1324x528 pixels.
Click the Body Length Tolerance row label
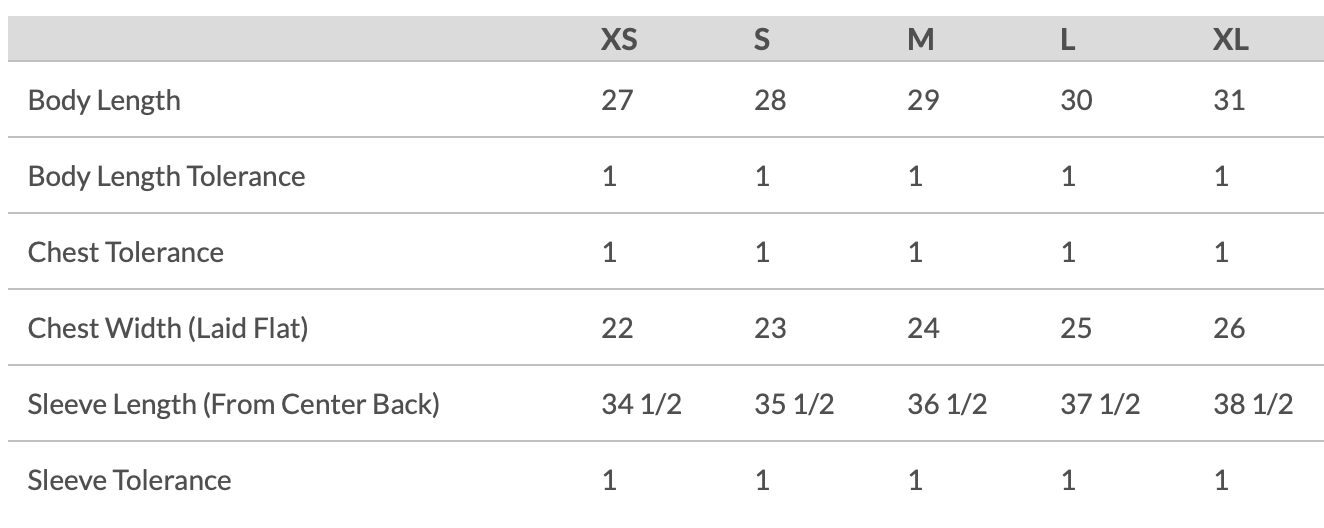pyautogui.click(x=166, y=176)
